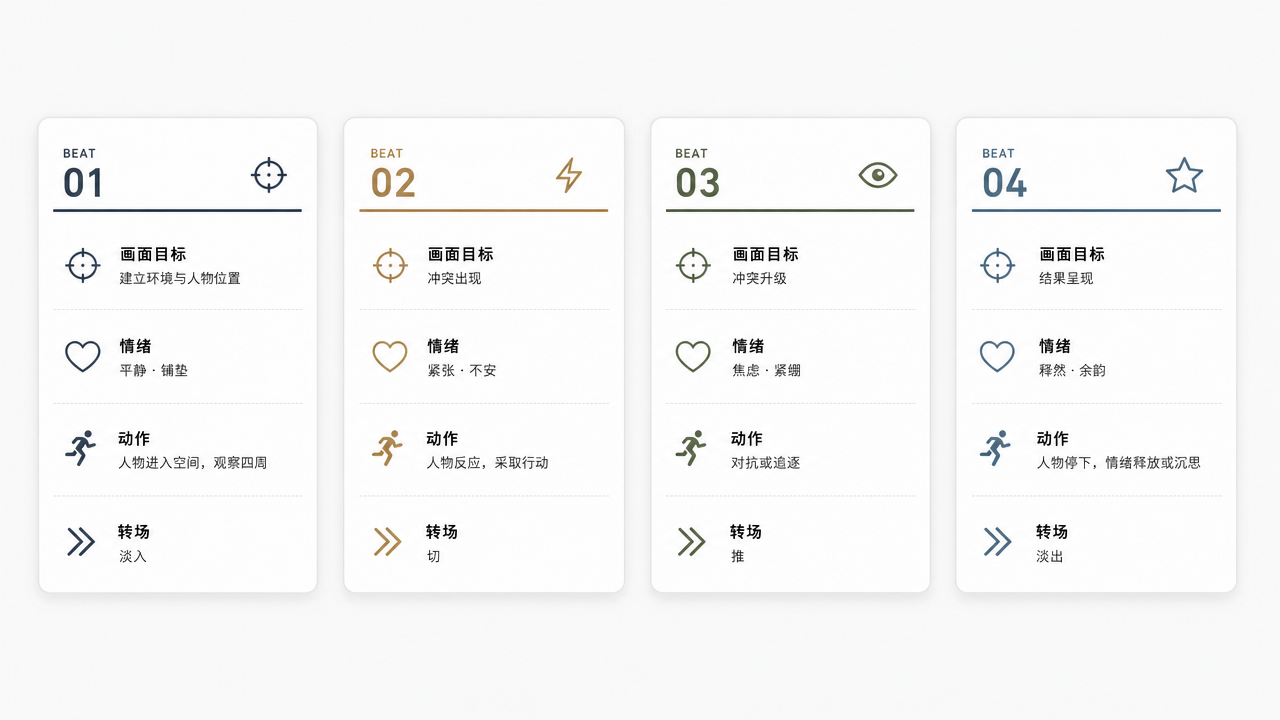Click the heart icon in Beat 03 card

tap(693, 356)
